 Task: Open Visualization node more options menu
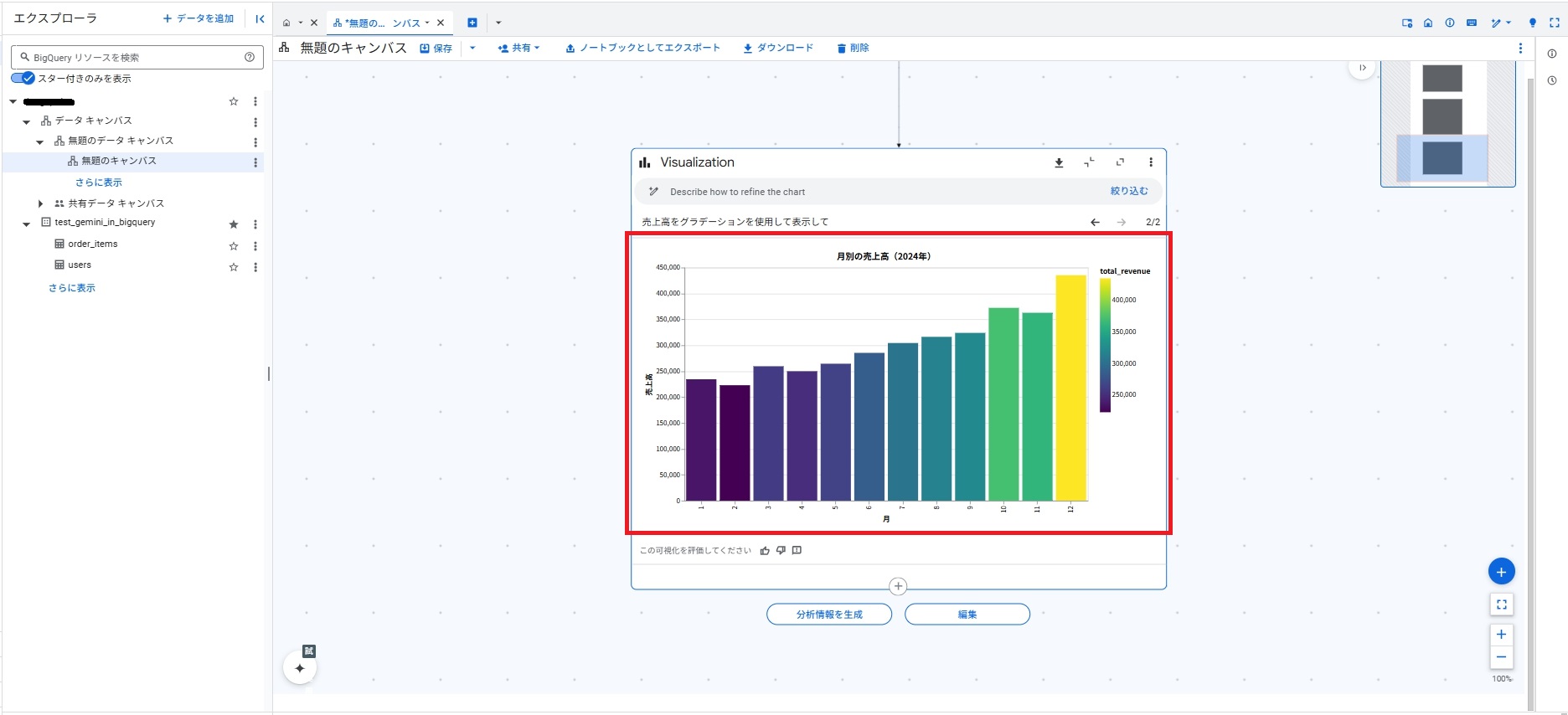(x=1150, y=162)
